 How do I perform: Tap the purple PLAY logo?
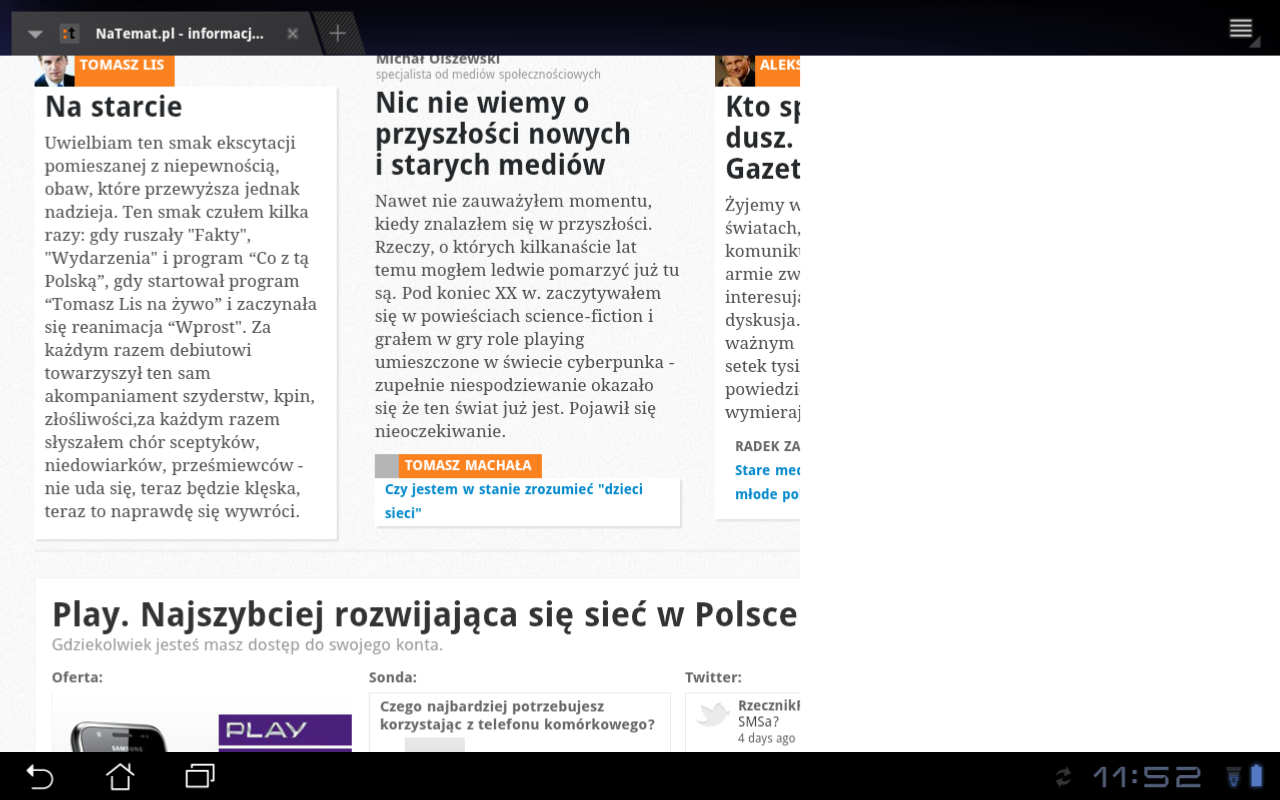click(285, 733)
